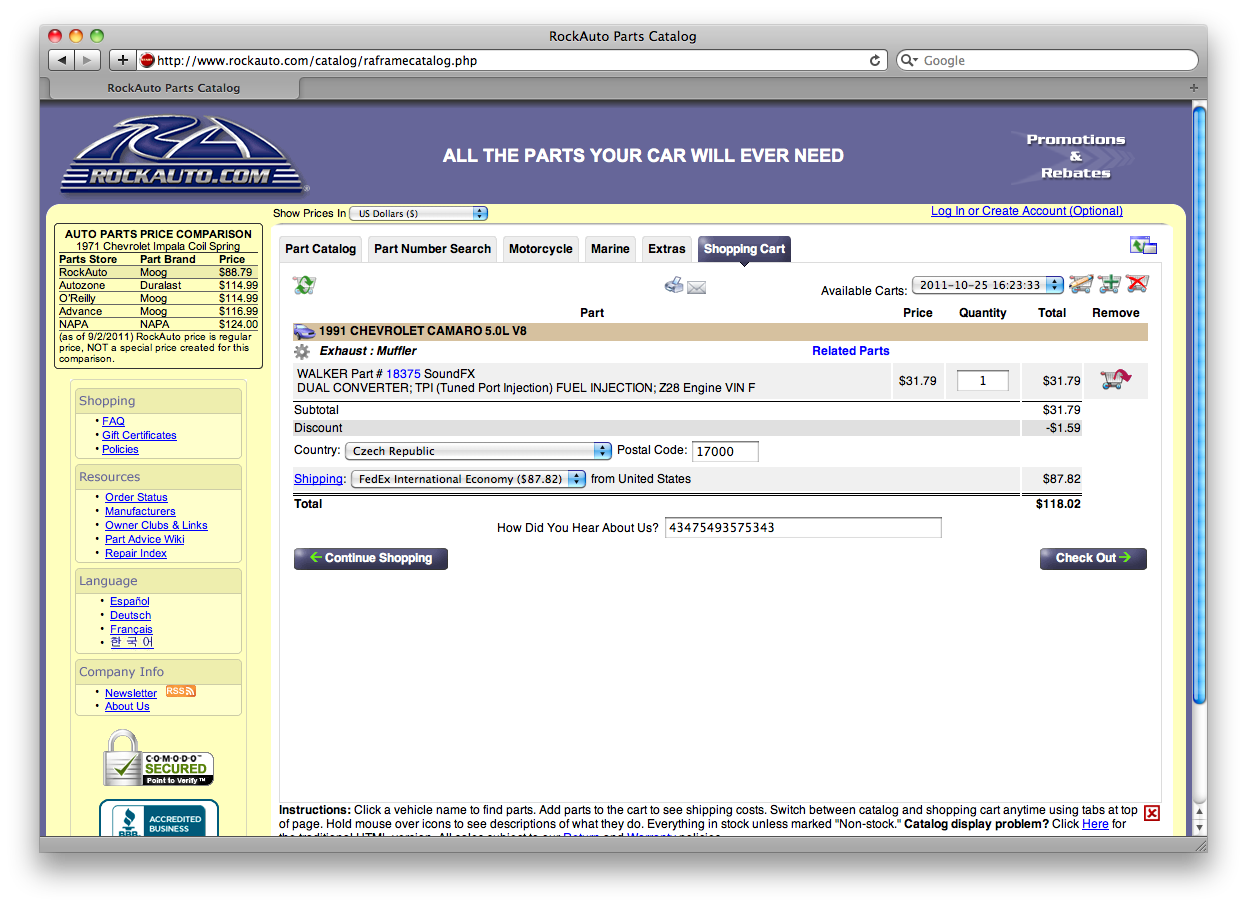This screenshot has width=1247, height=900.
Task: Switch to the Part Number Search tab
Action: pos(432,249)
